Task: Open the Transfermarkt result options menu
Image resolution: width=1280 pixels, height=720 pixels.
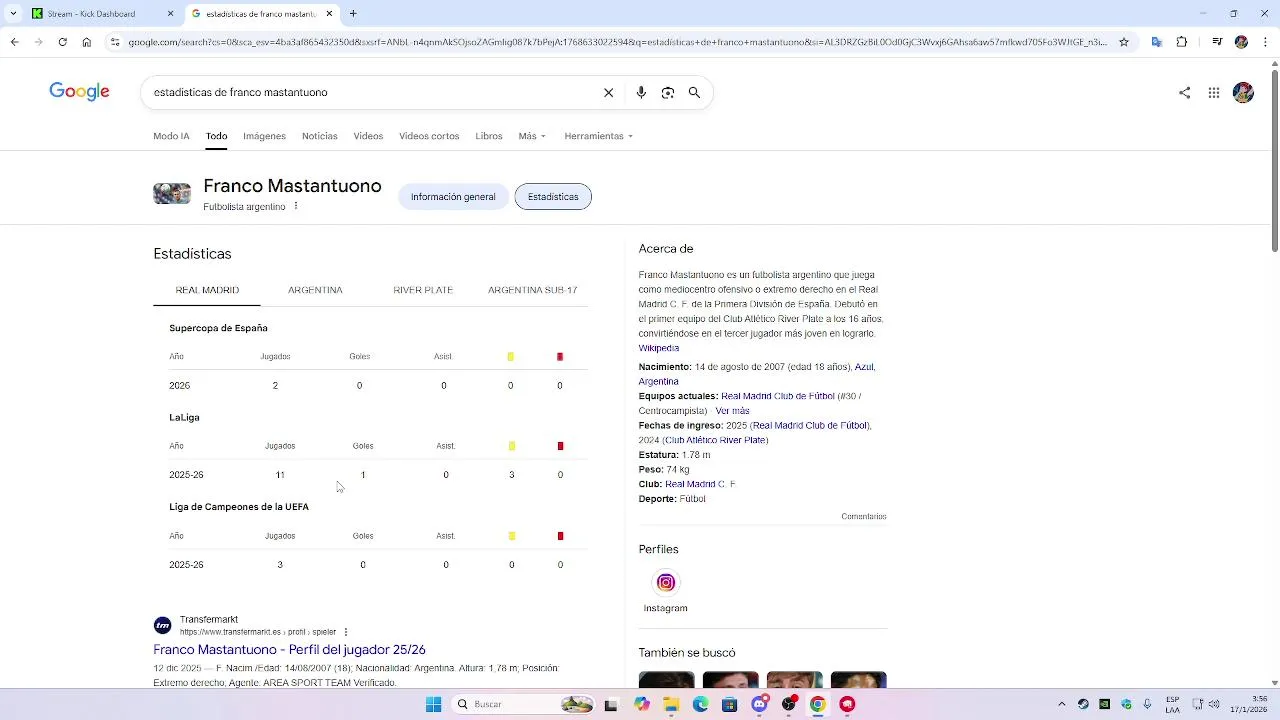Action: [x=346, y=632]
